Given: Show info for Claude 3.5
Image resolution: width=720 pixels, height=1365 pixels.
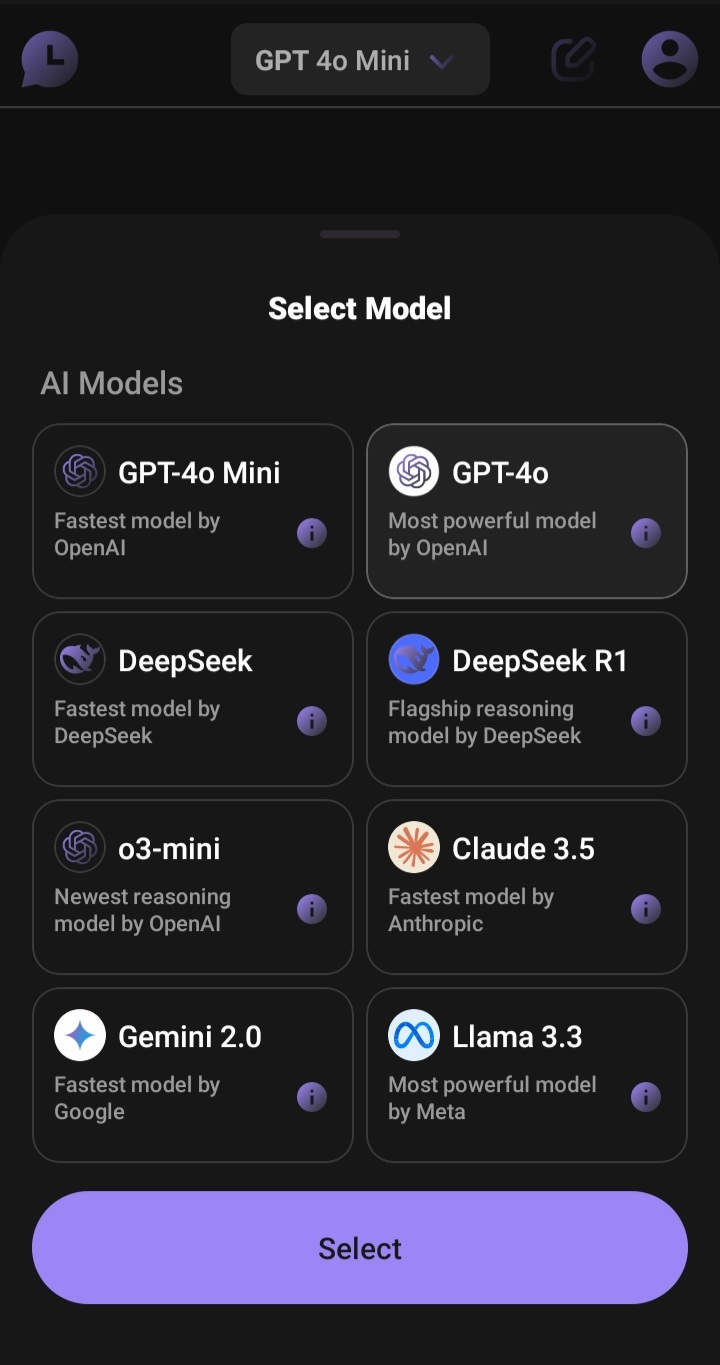Looking at the screenshot, I should 646,909.
